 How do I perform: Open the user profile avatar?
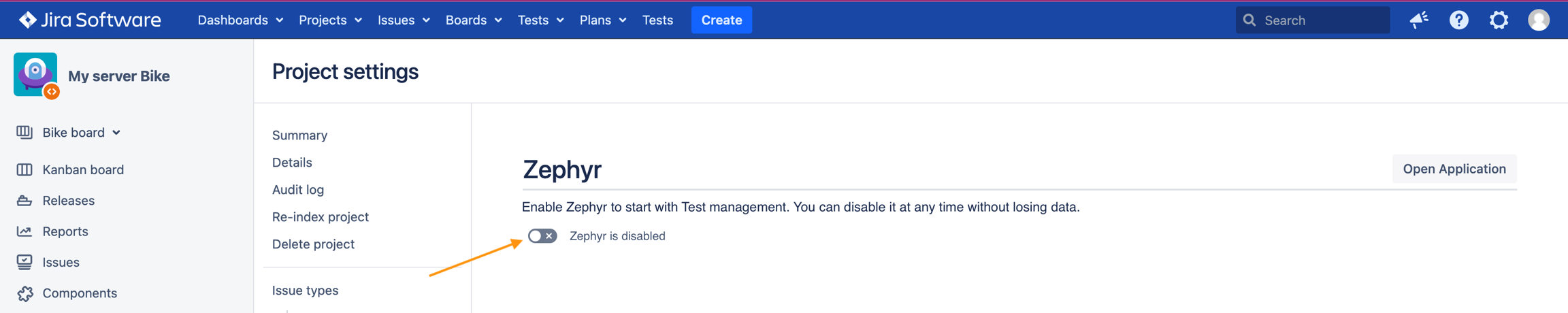1539,20
